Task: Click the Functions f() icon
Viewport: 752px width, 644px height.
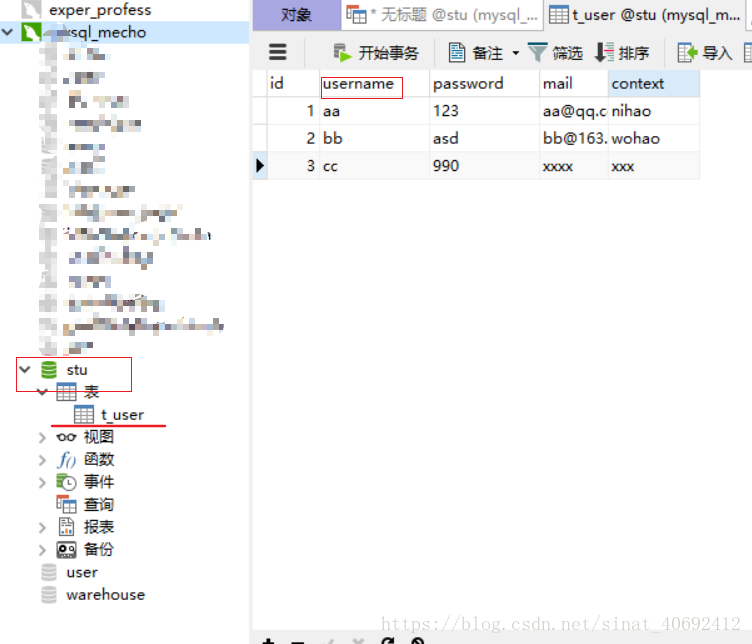Action: coord(66,460)
